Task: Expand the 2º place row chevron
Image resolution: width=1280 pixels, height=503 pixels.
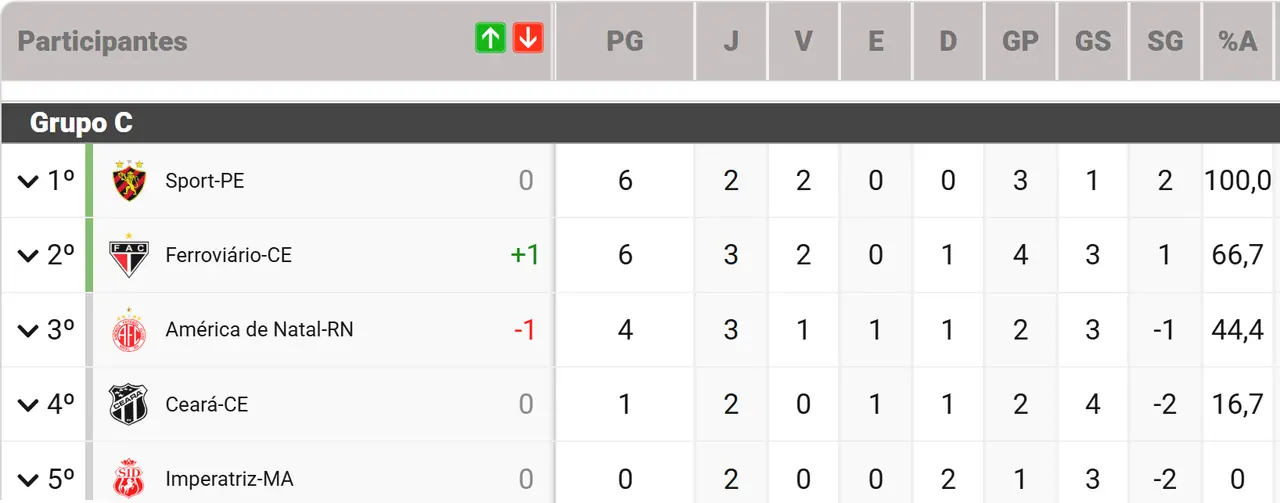Action: [27, 256]
